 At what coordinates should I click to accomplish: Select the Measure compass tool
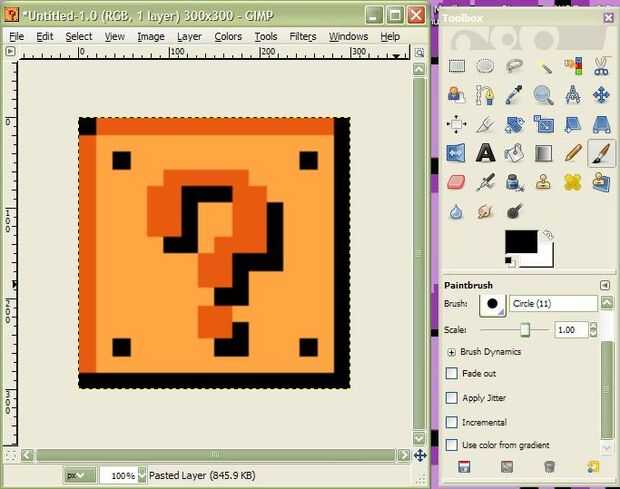[573, 95]
